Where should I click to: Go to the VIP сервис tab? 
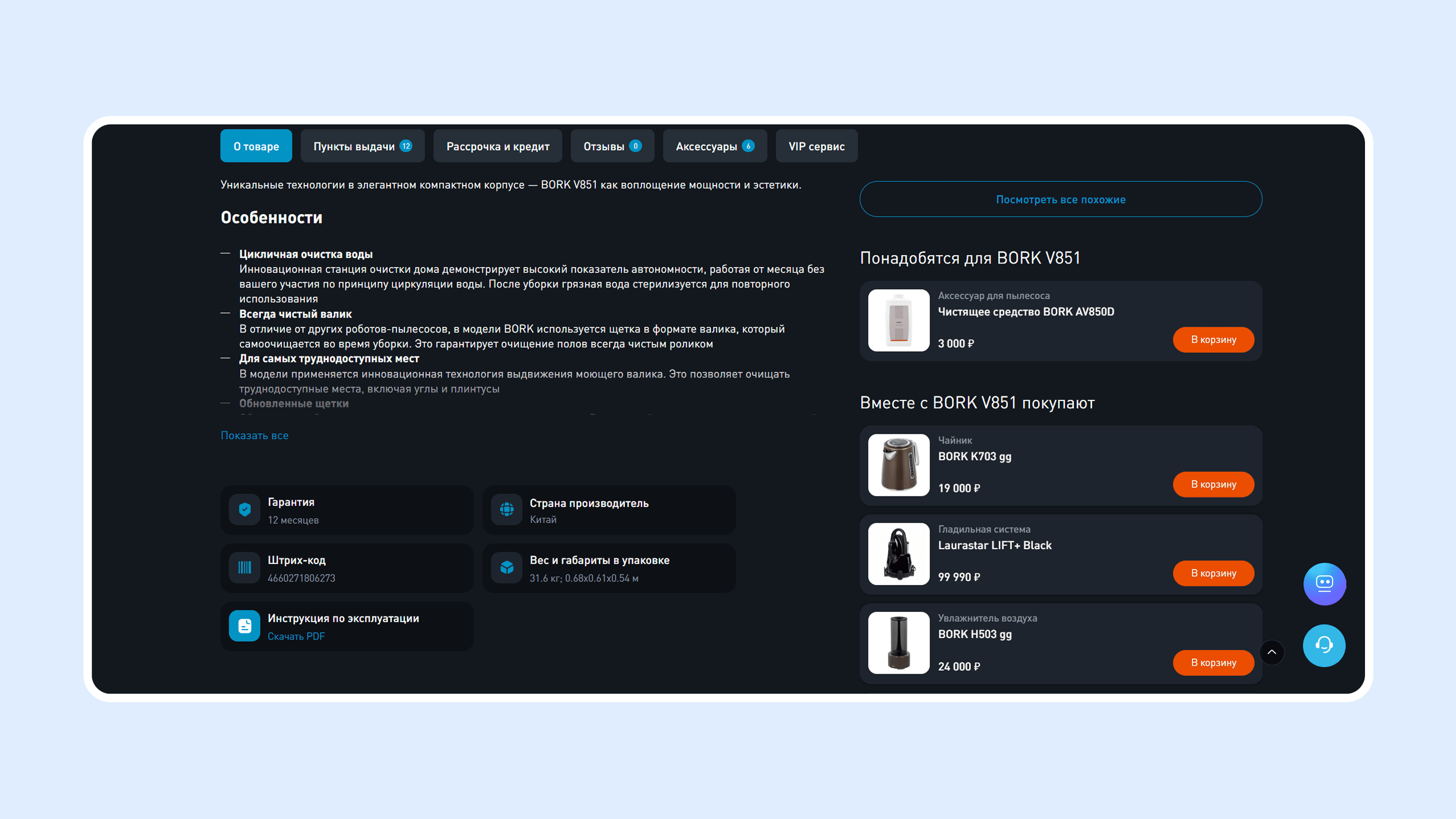tap(816, 147)
